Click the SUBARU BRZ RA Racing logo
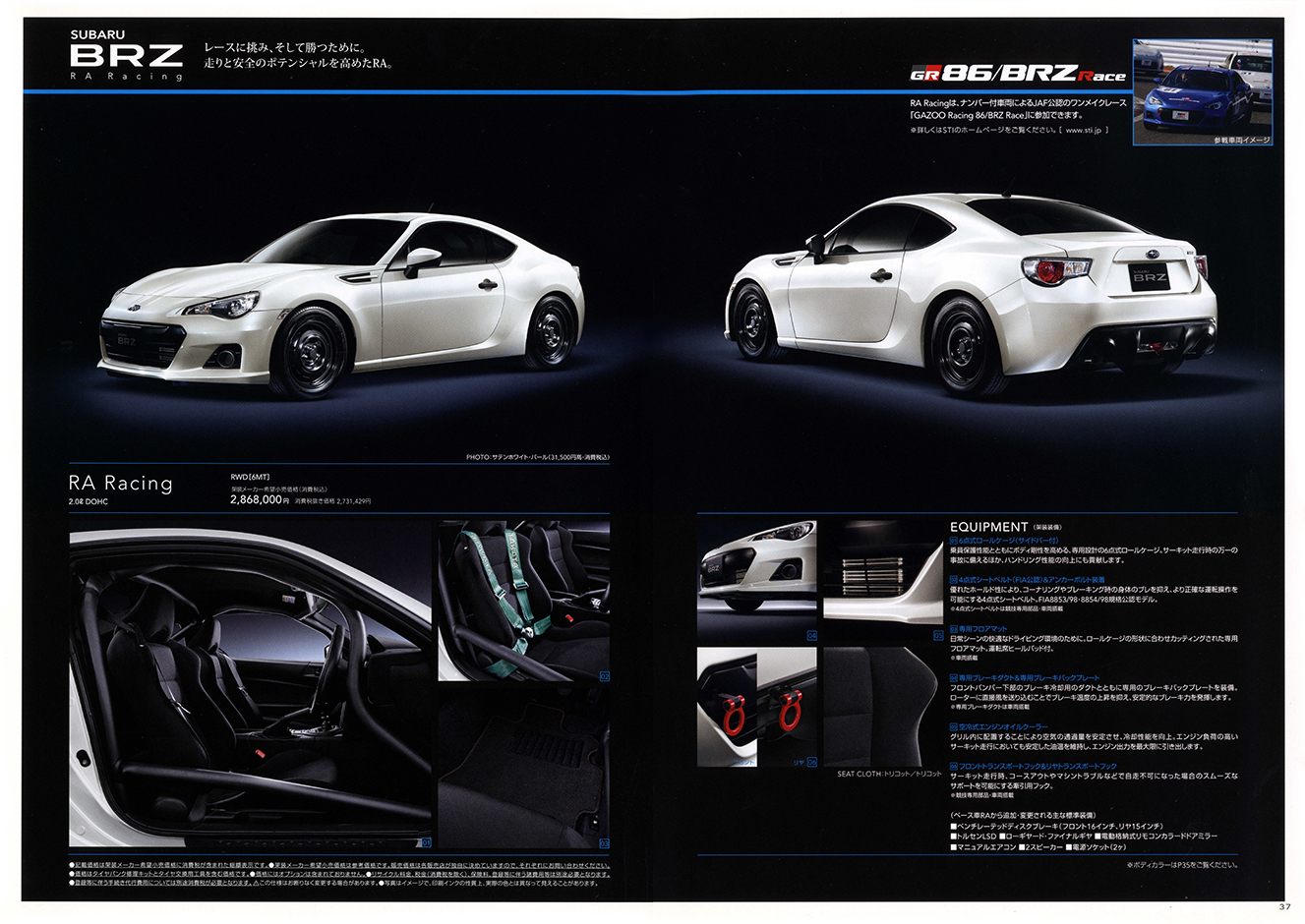1305x924 pixels. [x=126, y=55]
